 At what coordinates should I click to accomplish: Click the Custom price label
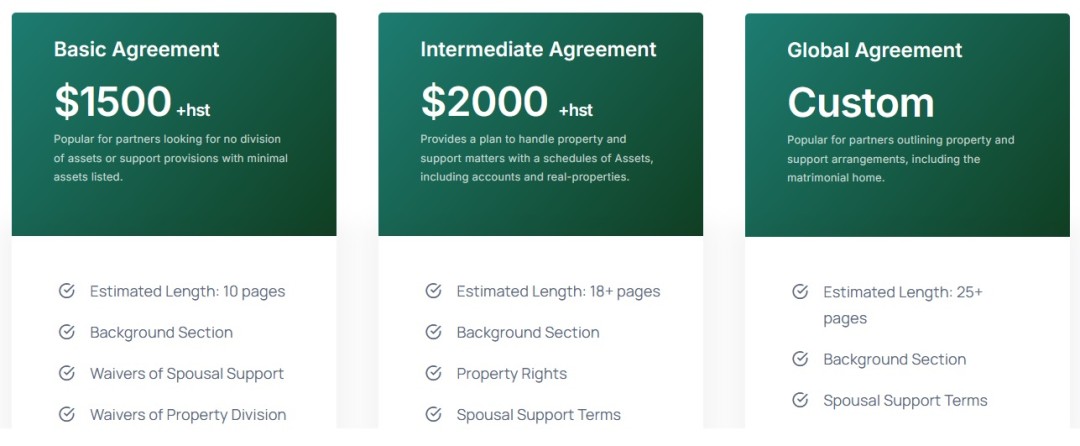point(860,103)
